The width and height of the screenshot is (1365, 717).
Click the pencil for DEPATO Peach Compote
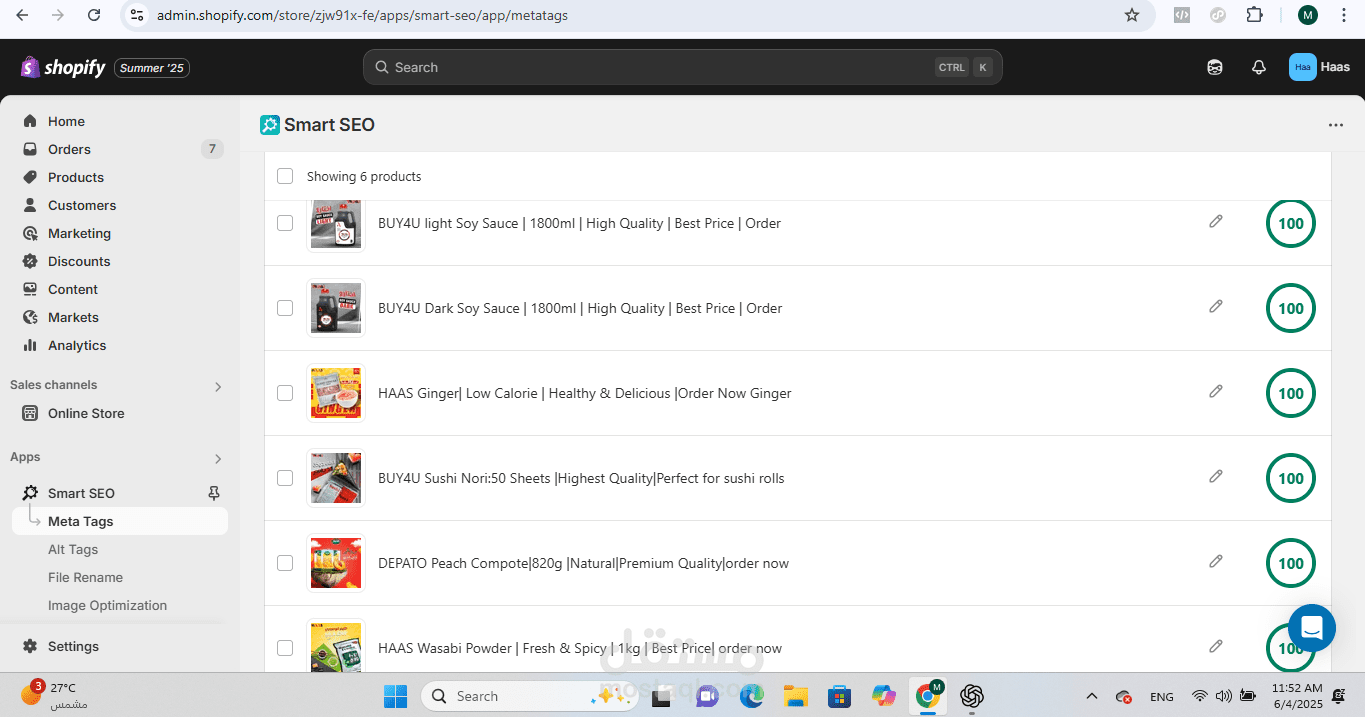tap(1216, 561)
